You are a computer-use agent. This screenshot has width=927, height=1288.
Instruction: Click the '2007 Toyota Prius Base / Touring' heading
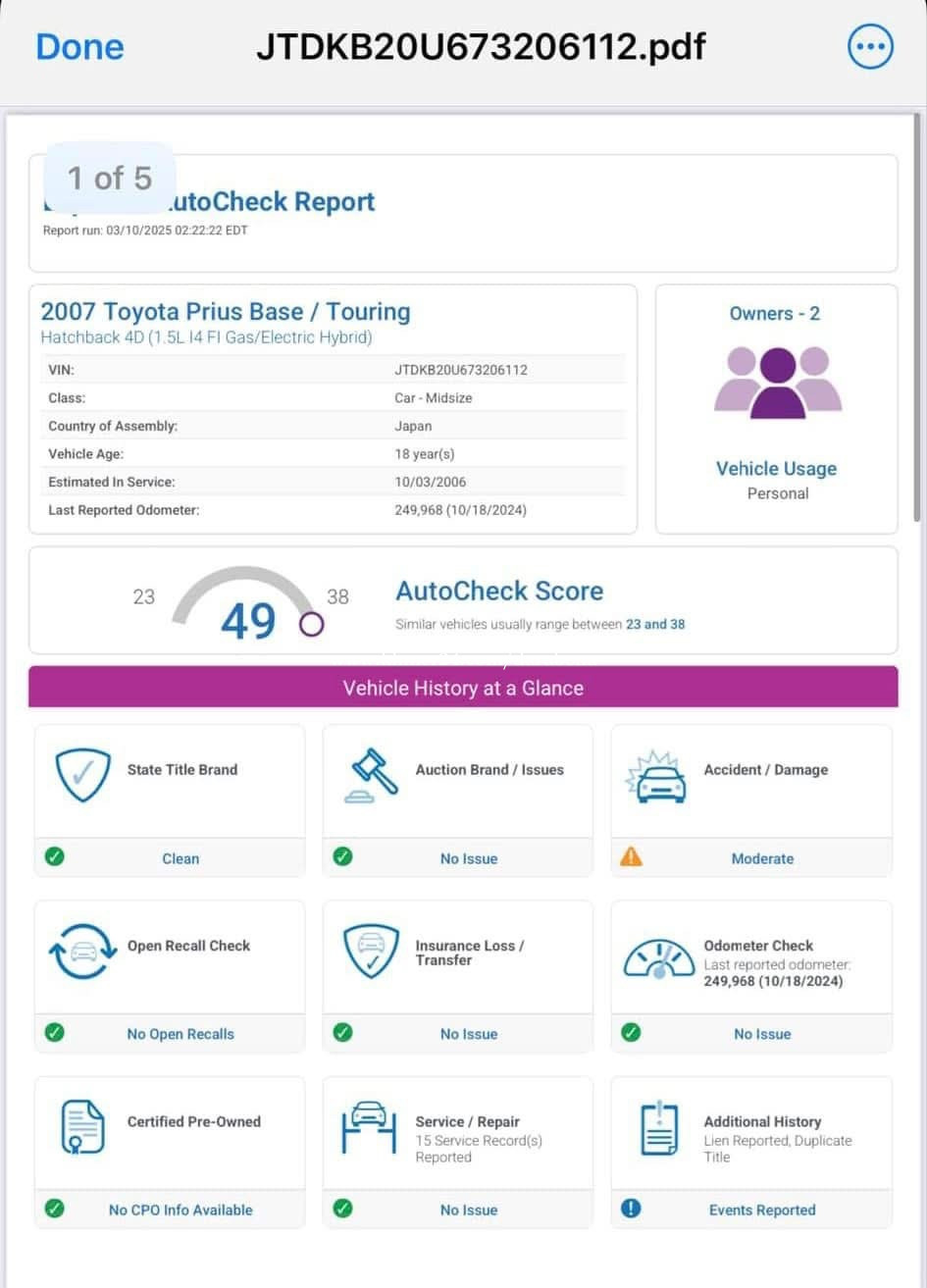tap(226, 312)
